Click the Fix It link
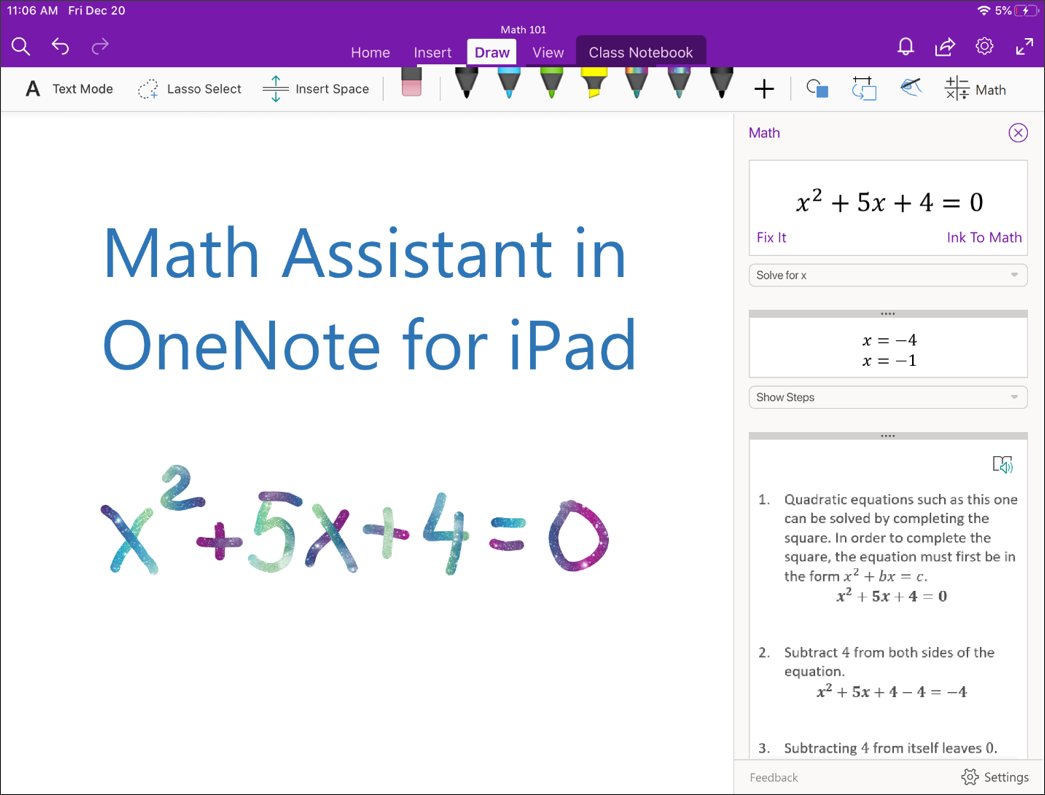This screenshot has height=795, width=1045. pos(771,237)
